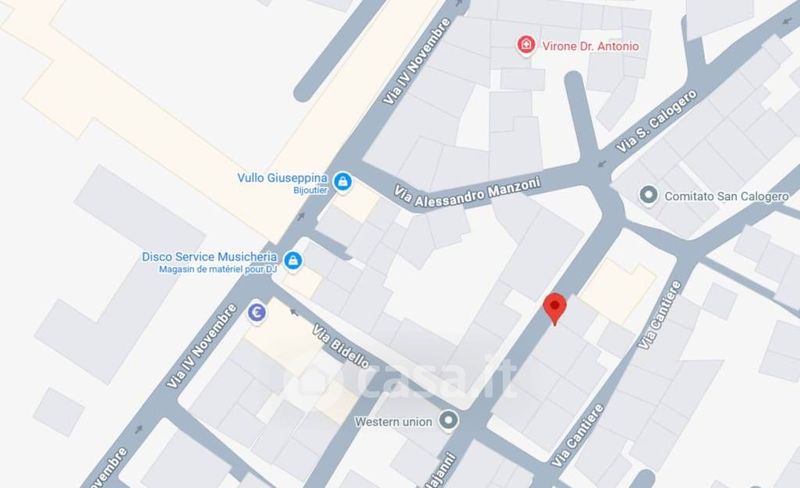Select the Magasin de matériel pour DJ subtitle
The height and width of the screenshot is (488, 800).
pyautogui.click(x=218, y=269)
